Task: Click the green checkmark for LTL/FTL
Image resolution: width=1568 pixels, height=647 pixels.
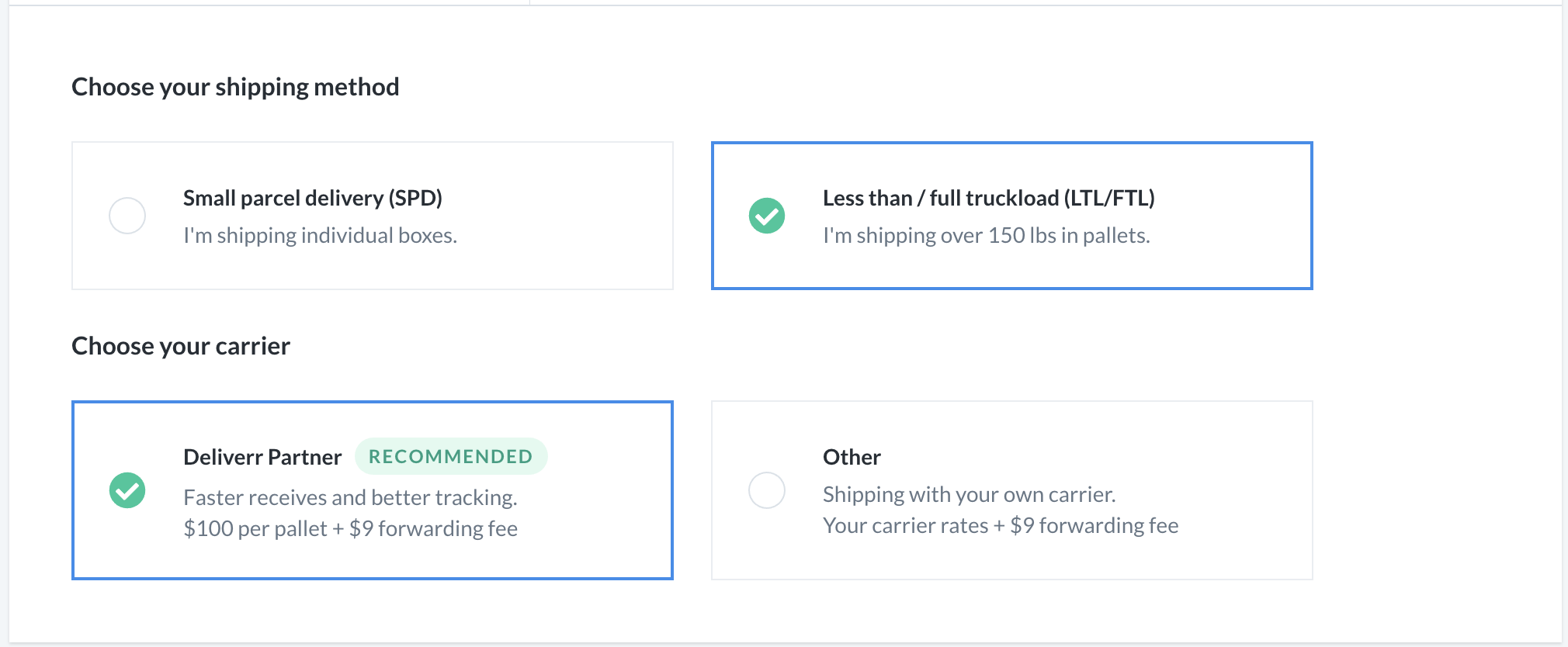Action: 767,216
